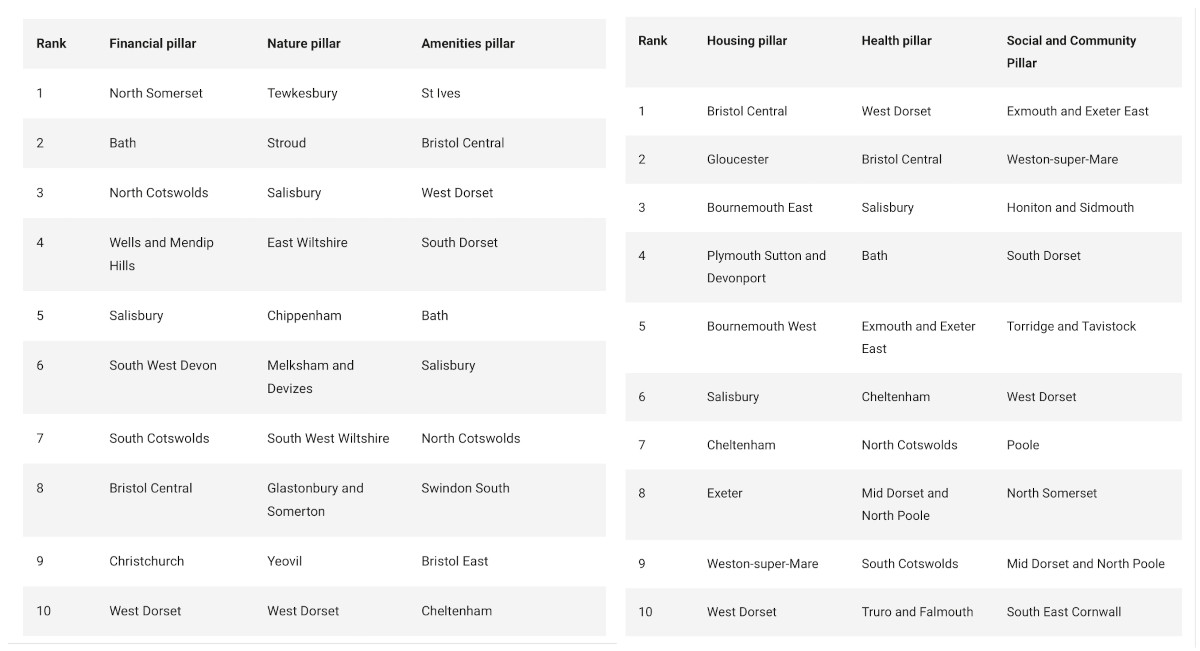Screen dimensions: 1200x651
Task: Click the Health pillar column header
Action: pyautogui.click(x=896, y=41)
